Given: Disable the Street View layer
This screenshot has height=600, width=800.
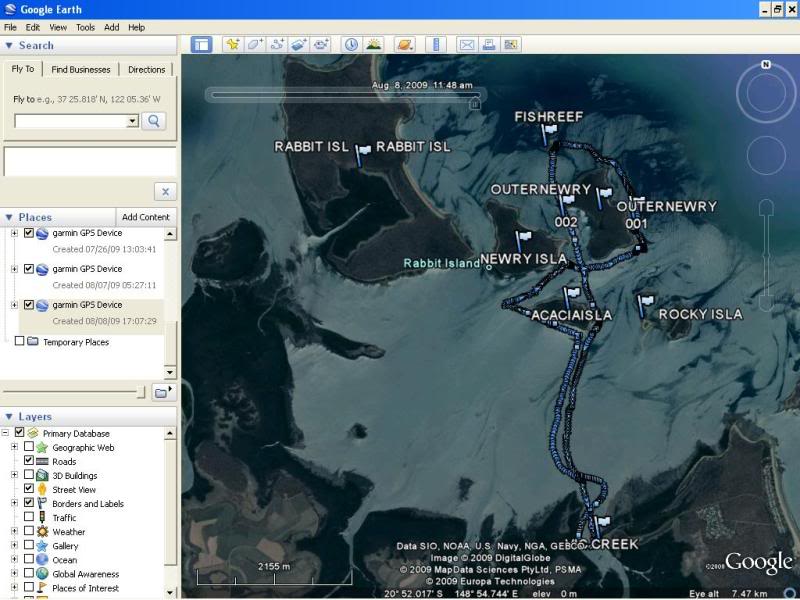Looking at the screenshot, I should click(x=29, y=488).
